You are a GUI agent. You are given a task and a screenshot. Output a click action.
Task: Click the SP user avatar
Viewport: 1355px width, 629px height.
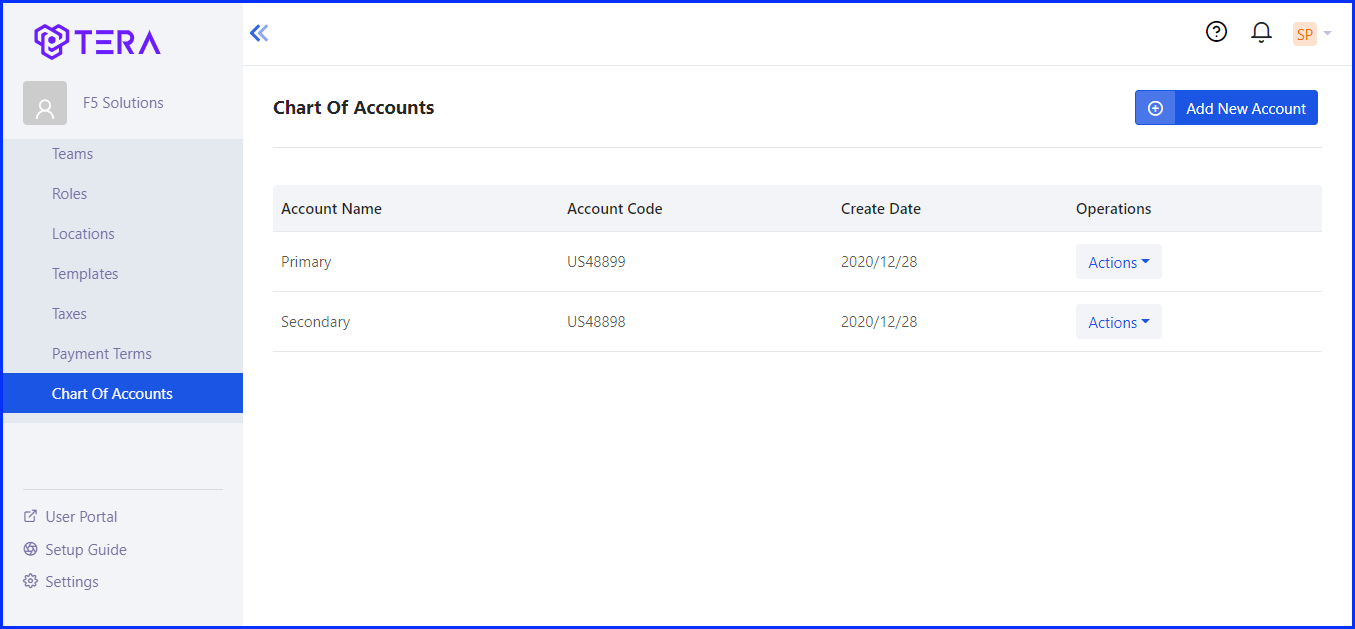pyautogui.click(x=1304, y=34)
